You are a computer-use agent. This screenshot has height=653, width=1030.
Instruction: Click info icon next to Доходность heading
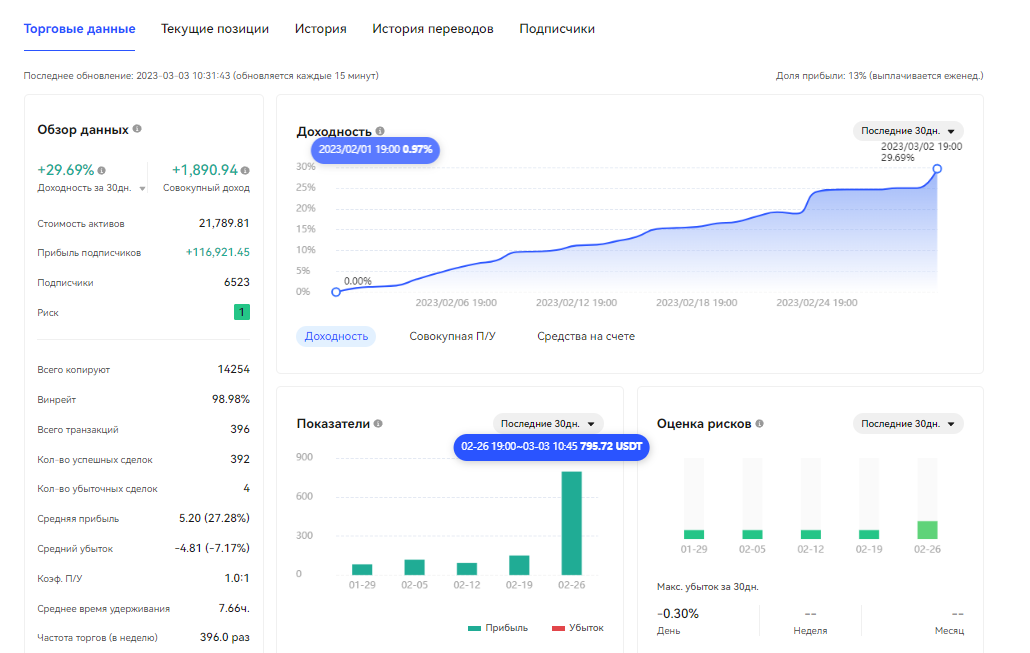pos(380,131)
